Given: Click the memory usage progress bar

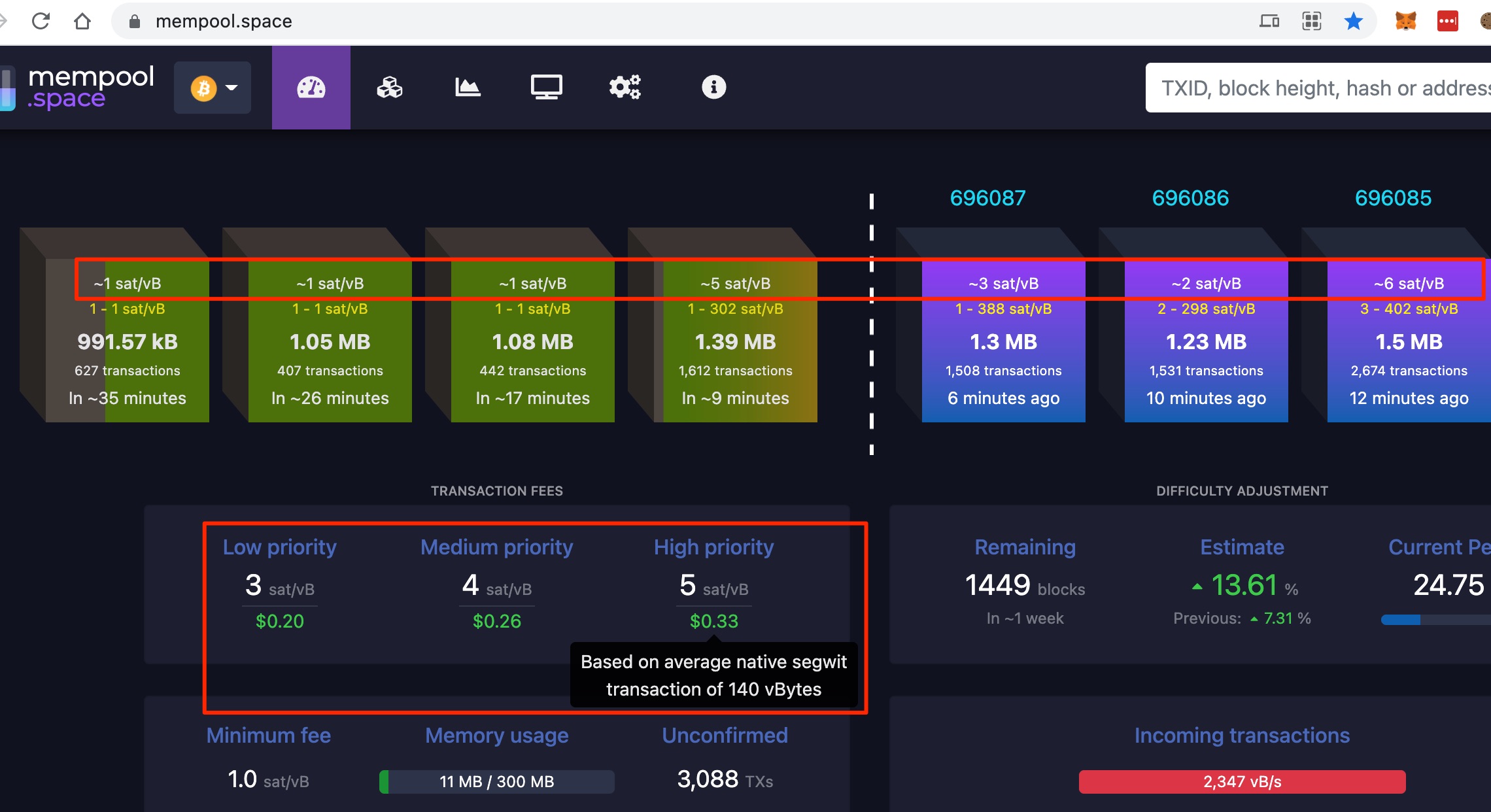Looking at the screenshot, I should (x=497, y=781).
